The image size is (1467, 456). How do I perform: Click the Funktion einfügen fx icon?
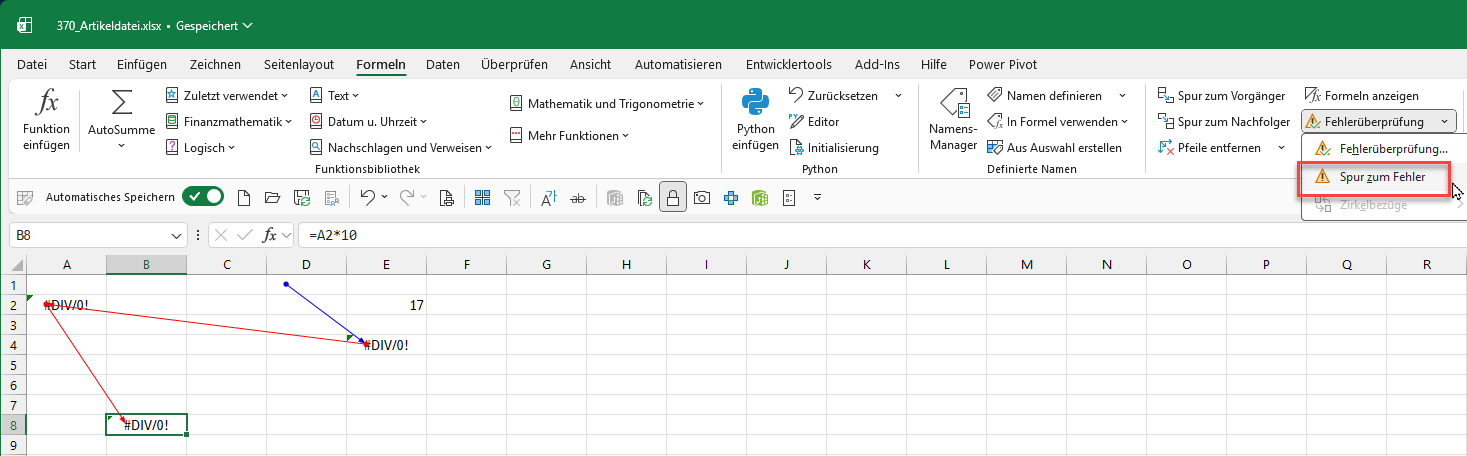tap(46, 104)
